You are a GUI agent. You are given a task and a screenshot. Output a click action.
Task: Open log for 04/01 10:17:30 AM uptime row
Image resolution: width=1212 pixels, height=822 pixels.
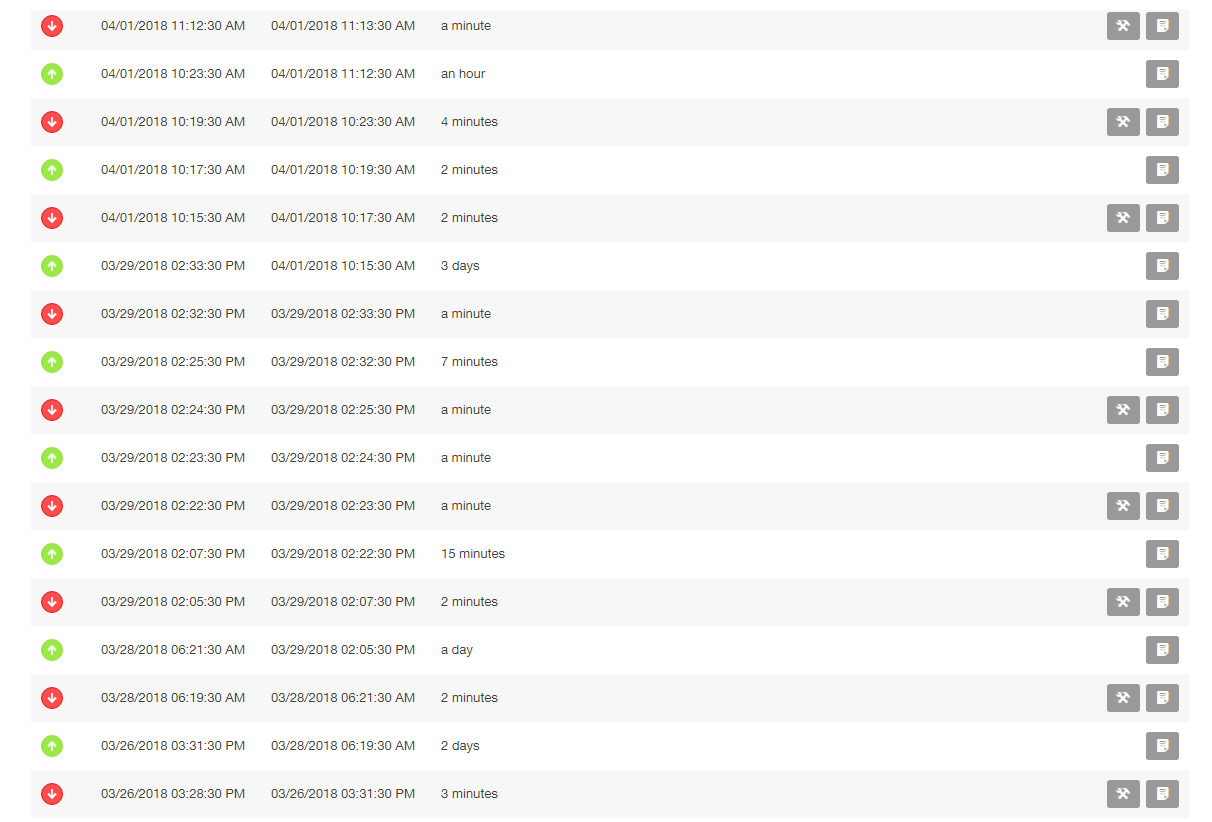(1162, 170)
